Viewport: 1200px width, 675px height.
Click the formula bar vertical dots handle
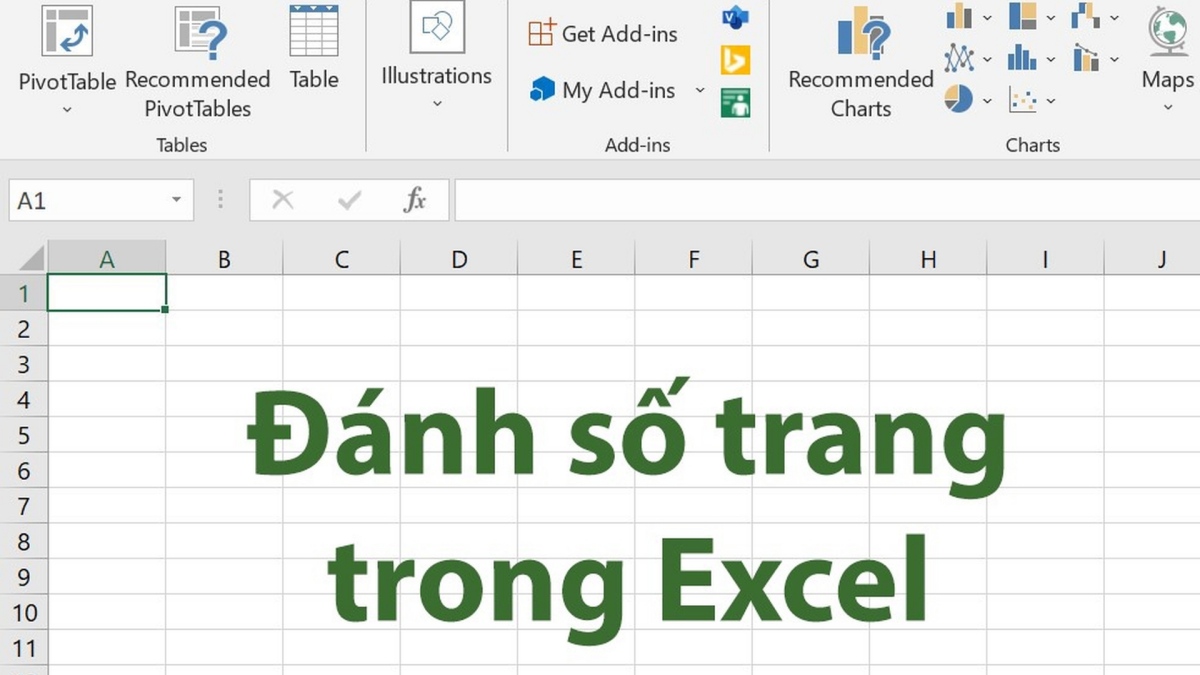click(221, 200)
